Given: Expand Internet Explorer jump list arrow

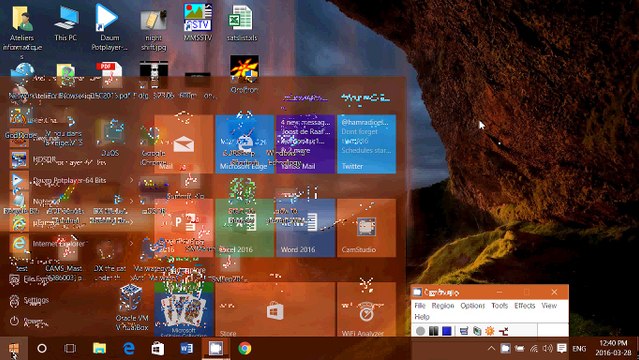Looking at the screenshot, I should [x=132, y=243].
